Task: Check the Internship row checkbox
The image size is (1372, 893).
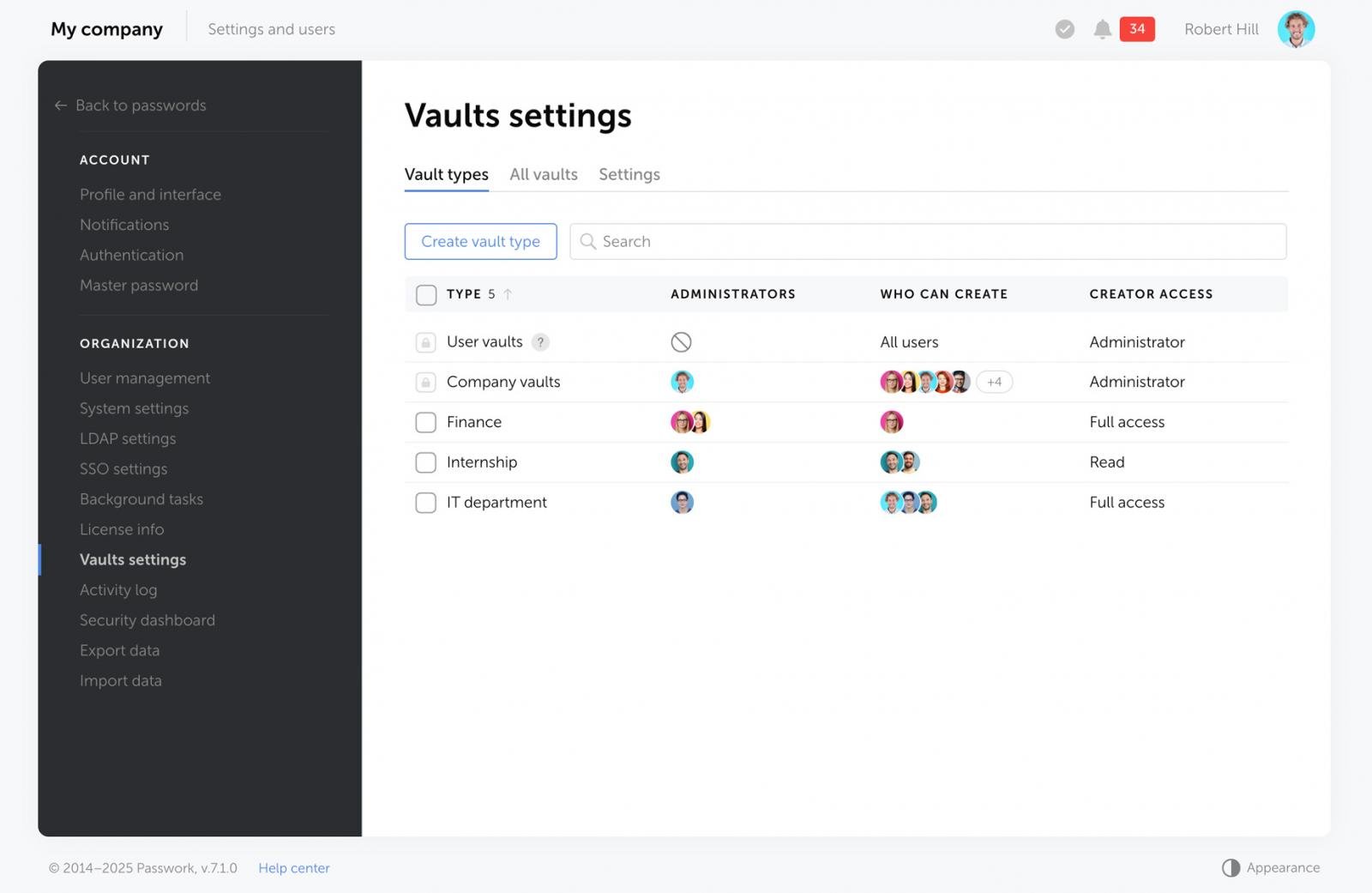Action: tap(425, 462)
